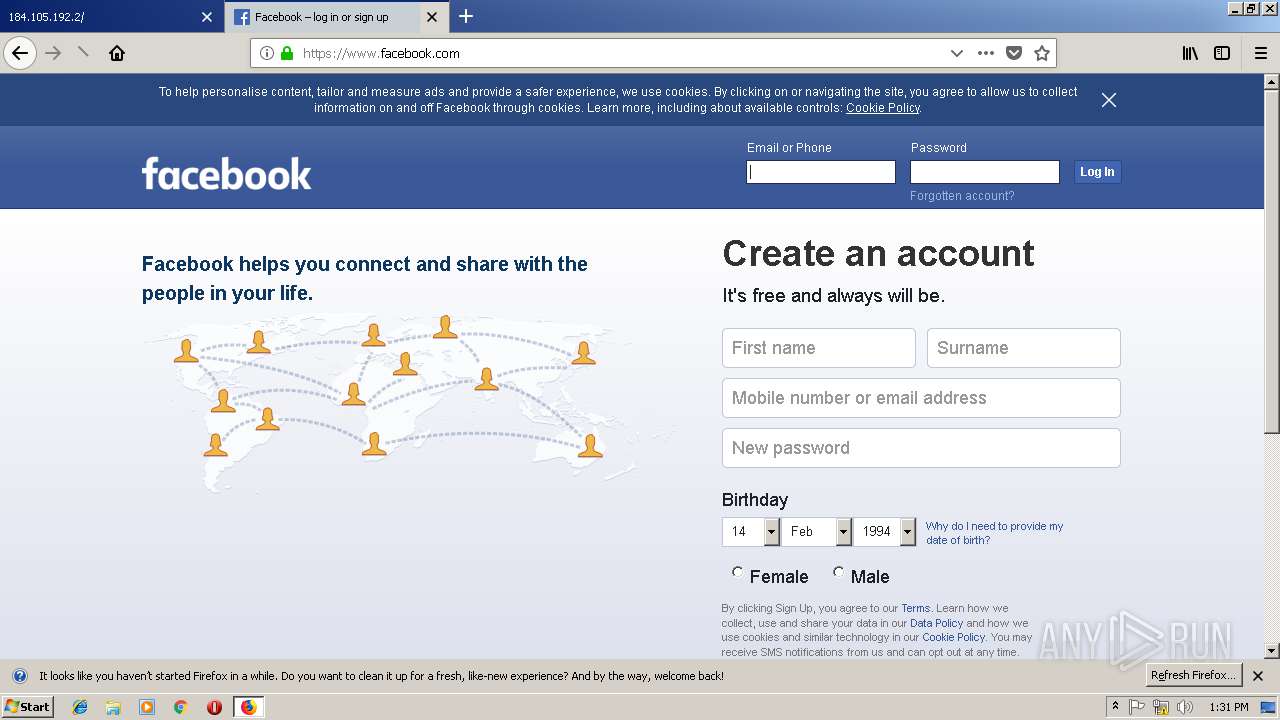Open Windows Explorer folder in taskbar
This screenshot has height=720, width=1280.
click(113, 707)
